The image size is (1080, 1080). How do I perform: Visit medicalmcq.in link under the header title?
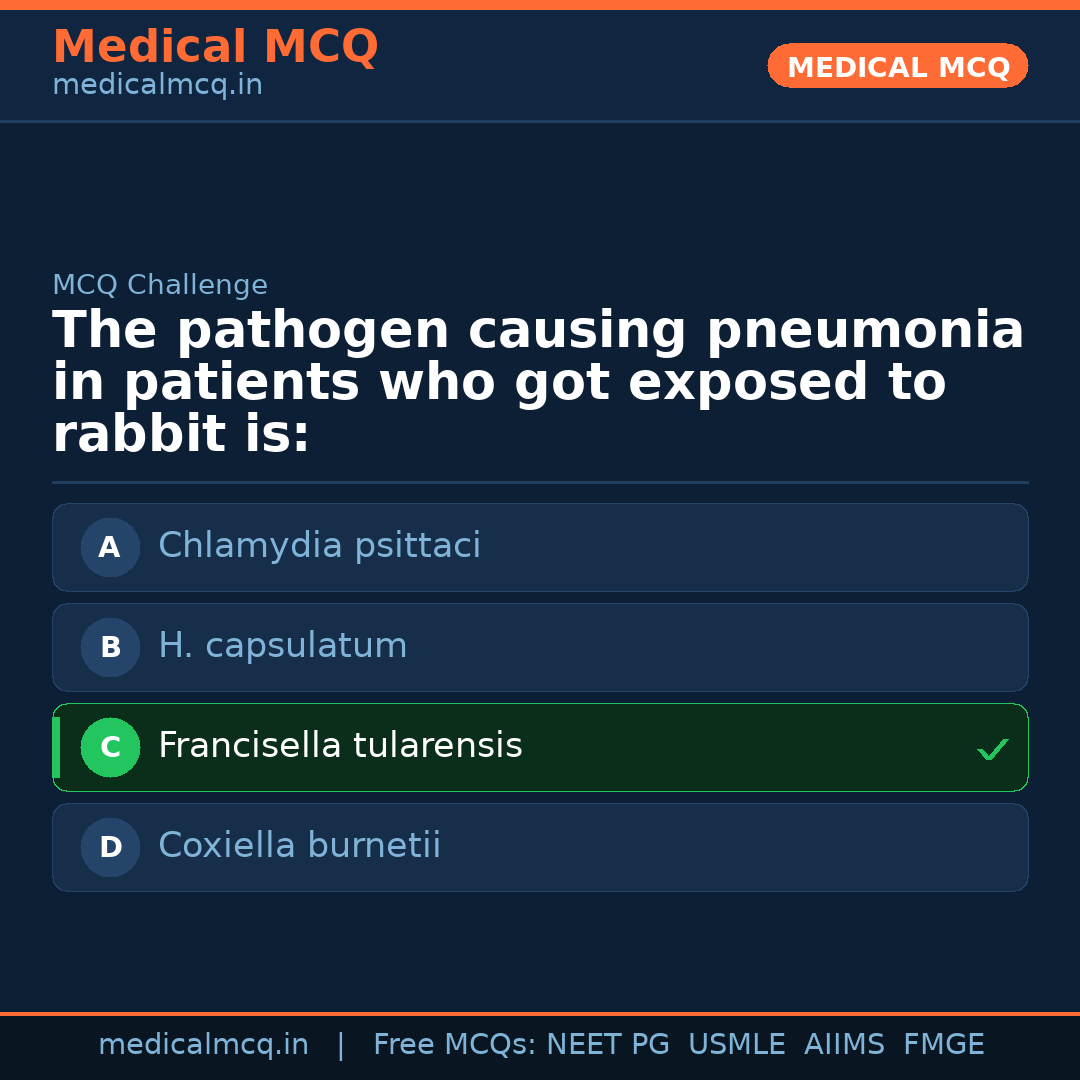point(157,86)
